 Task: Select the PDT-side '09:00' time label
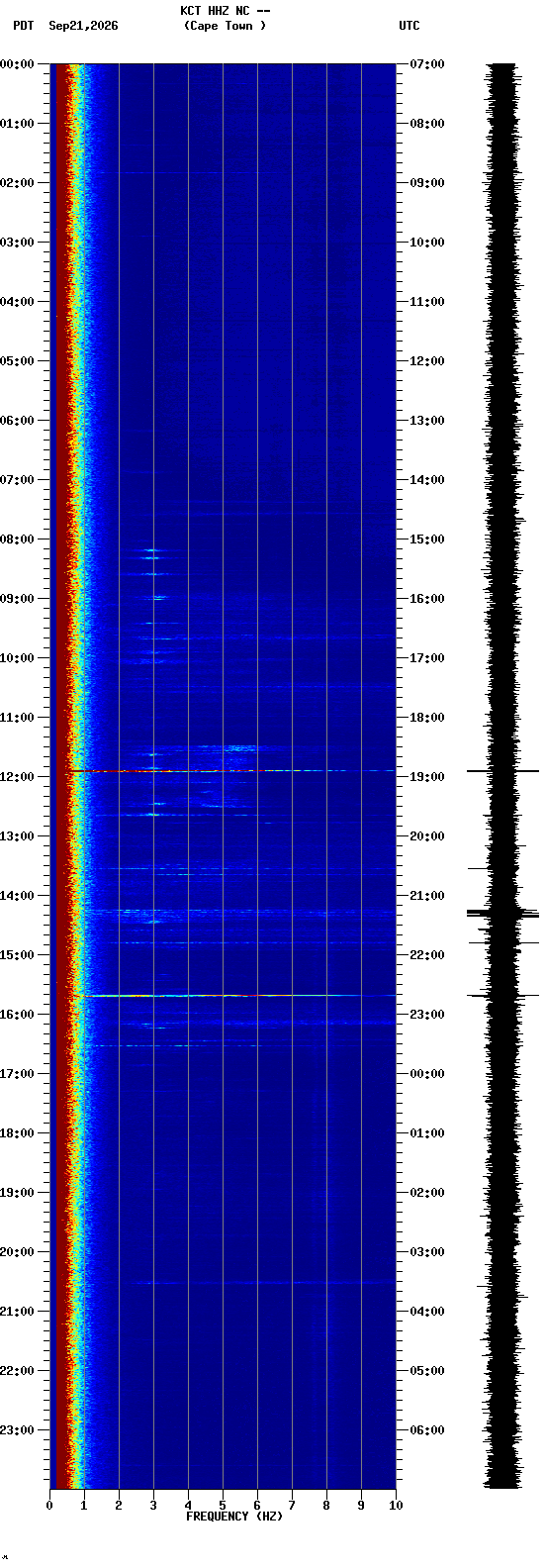[17, 599]
